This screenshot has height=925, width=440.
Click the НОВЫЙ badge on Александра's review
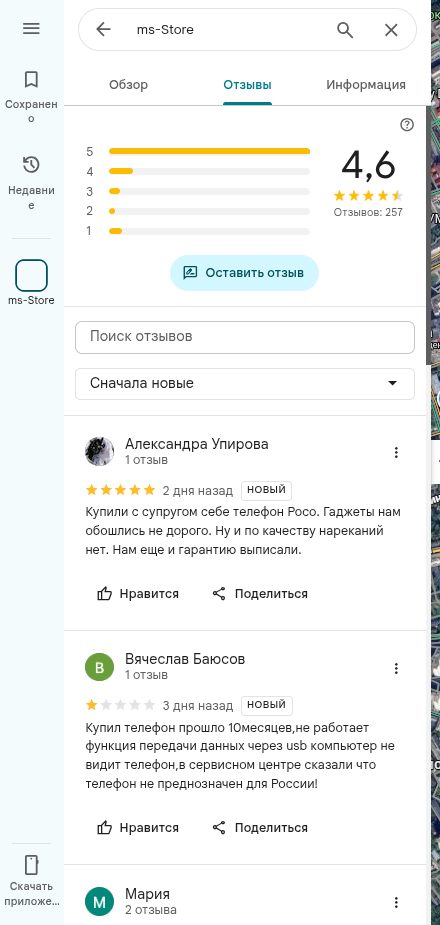tap(267, 490)
